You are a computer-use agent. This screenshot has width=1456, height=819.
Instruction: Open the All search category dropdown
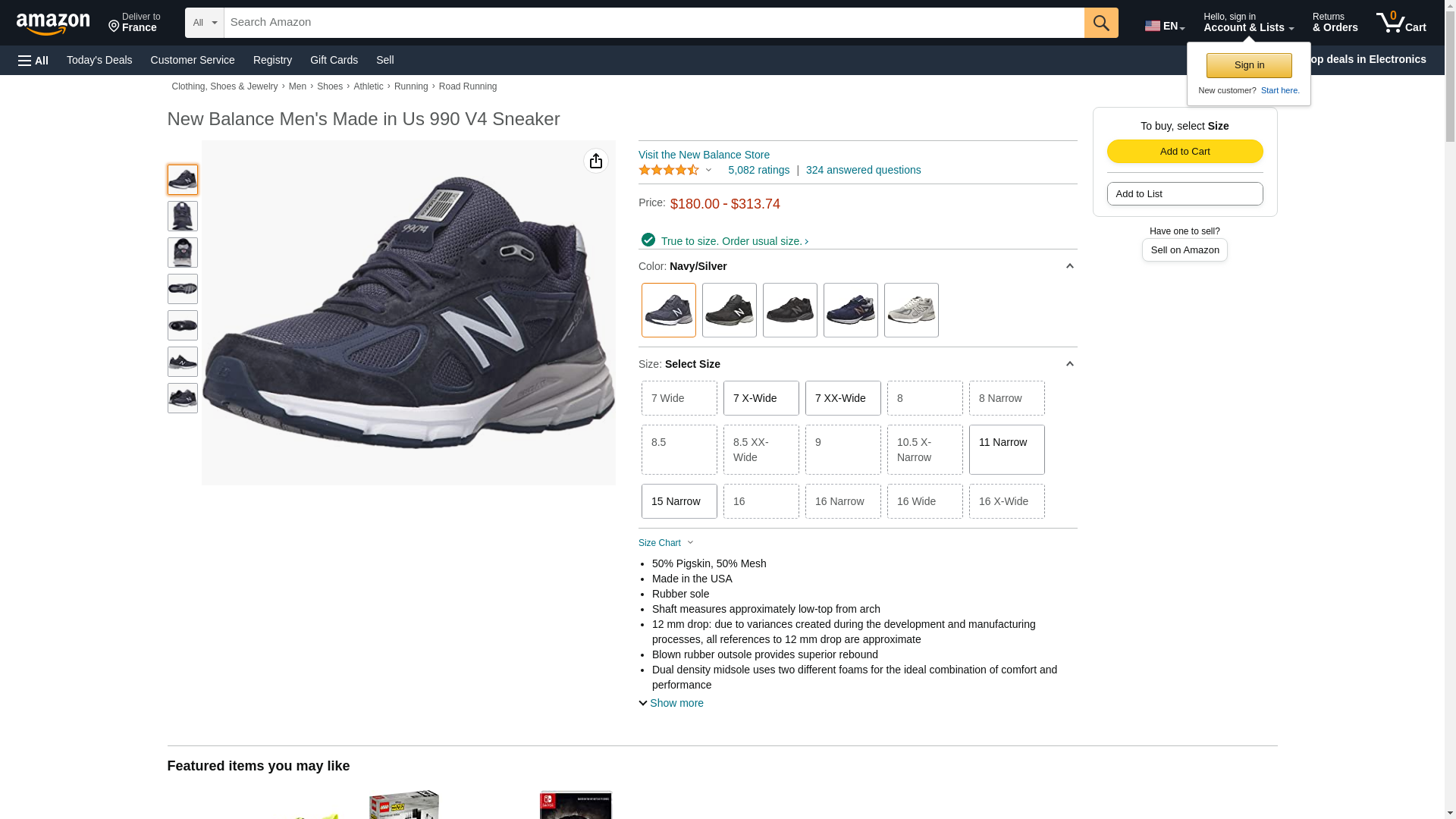[204, 23]
